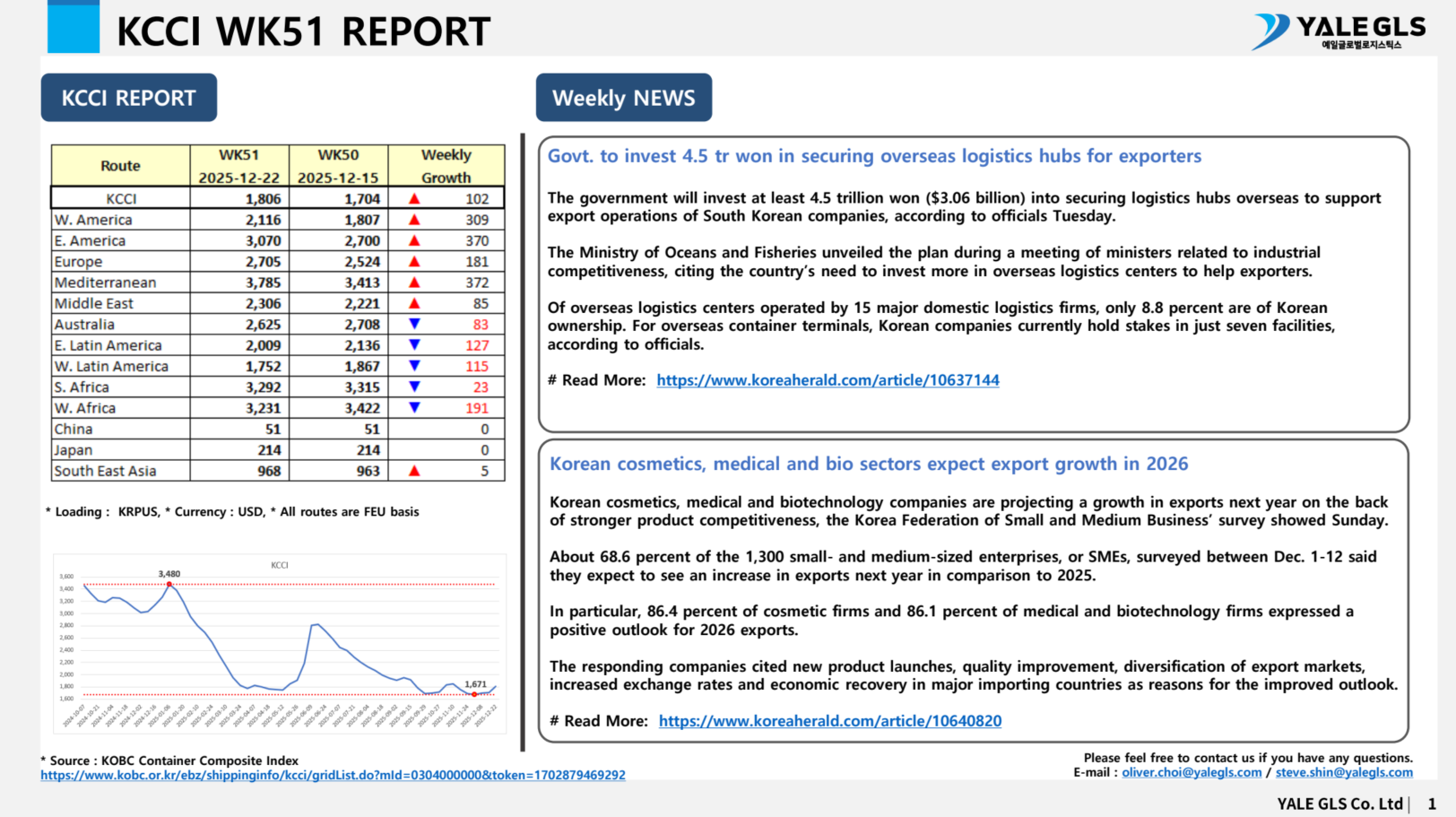Click the red up arrow for E. America
Screen dimensions: 1456x817
pyautogui.click(x=414, y=240)
